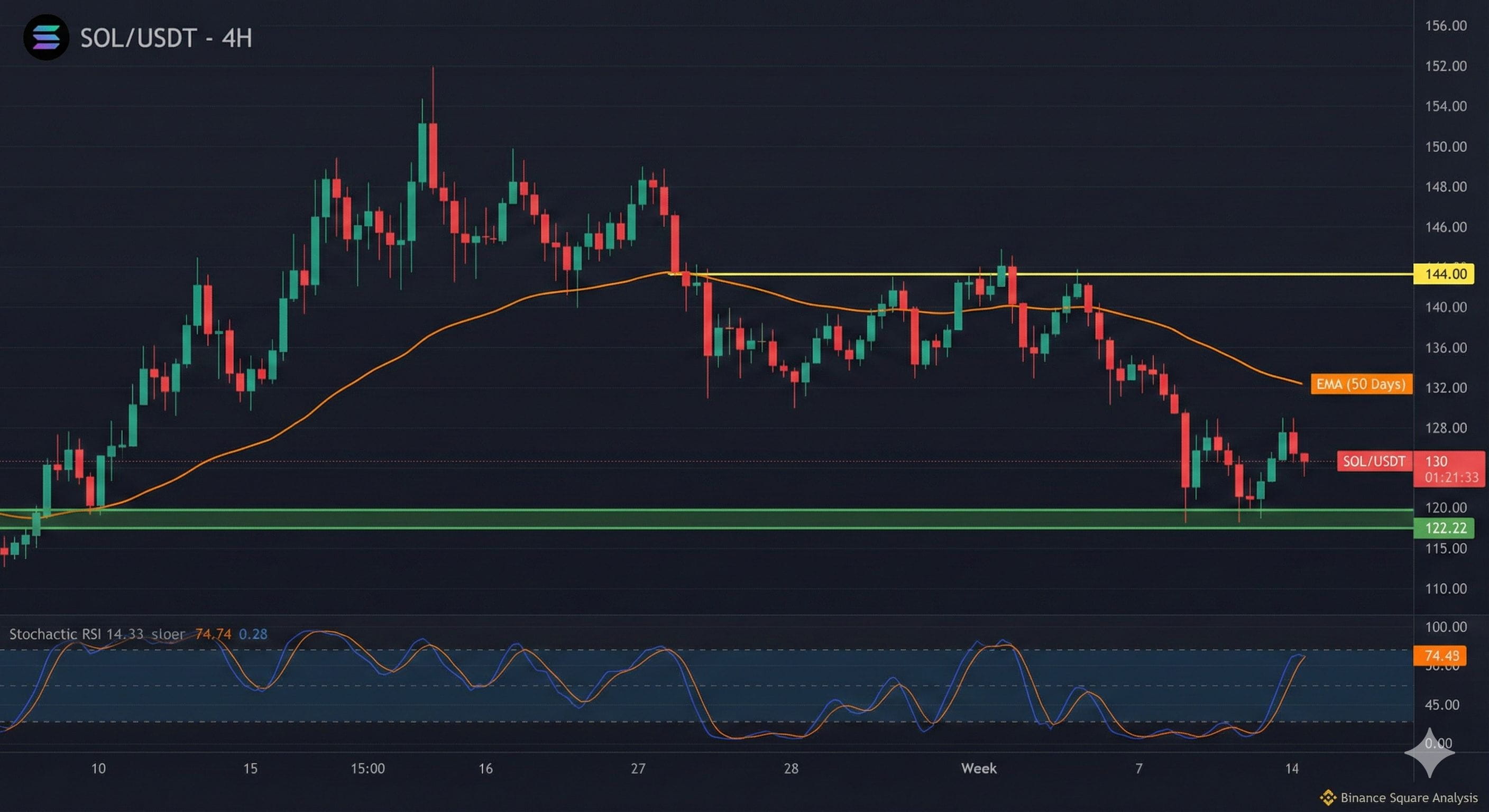The image size is (1489, 812).
Task: Click the SOL/USDT - 4H chart title
Action: (166, 38)
